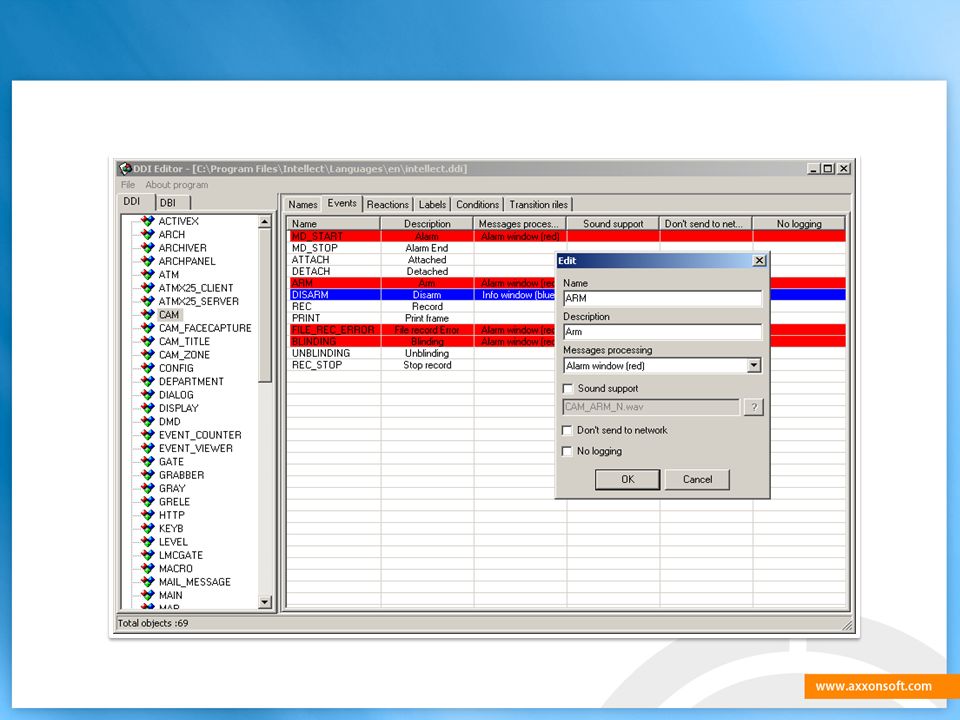Click the Name input field

click(662, 298)
